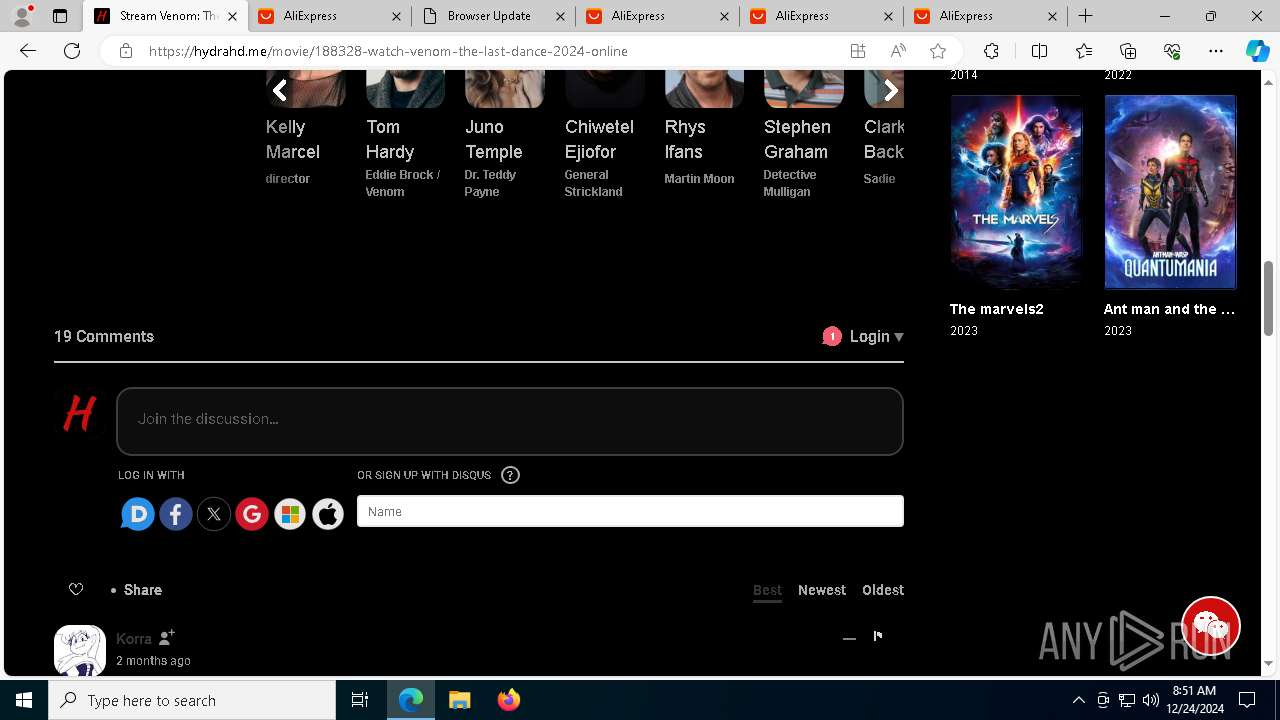Click the Join the discussion box
The image size is (1280, 720).
[510, 421]
